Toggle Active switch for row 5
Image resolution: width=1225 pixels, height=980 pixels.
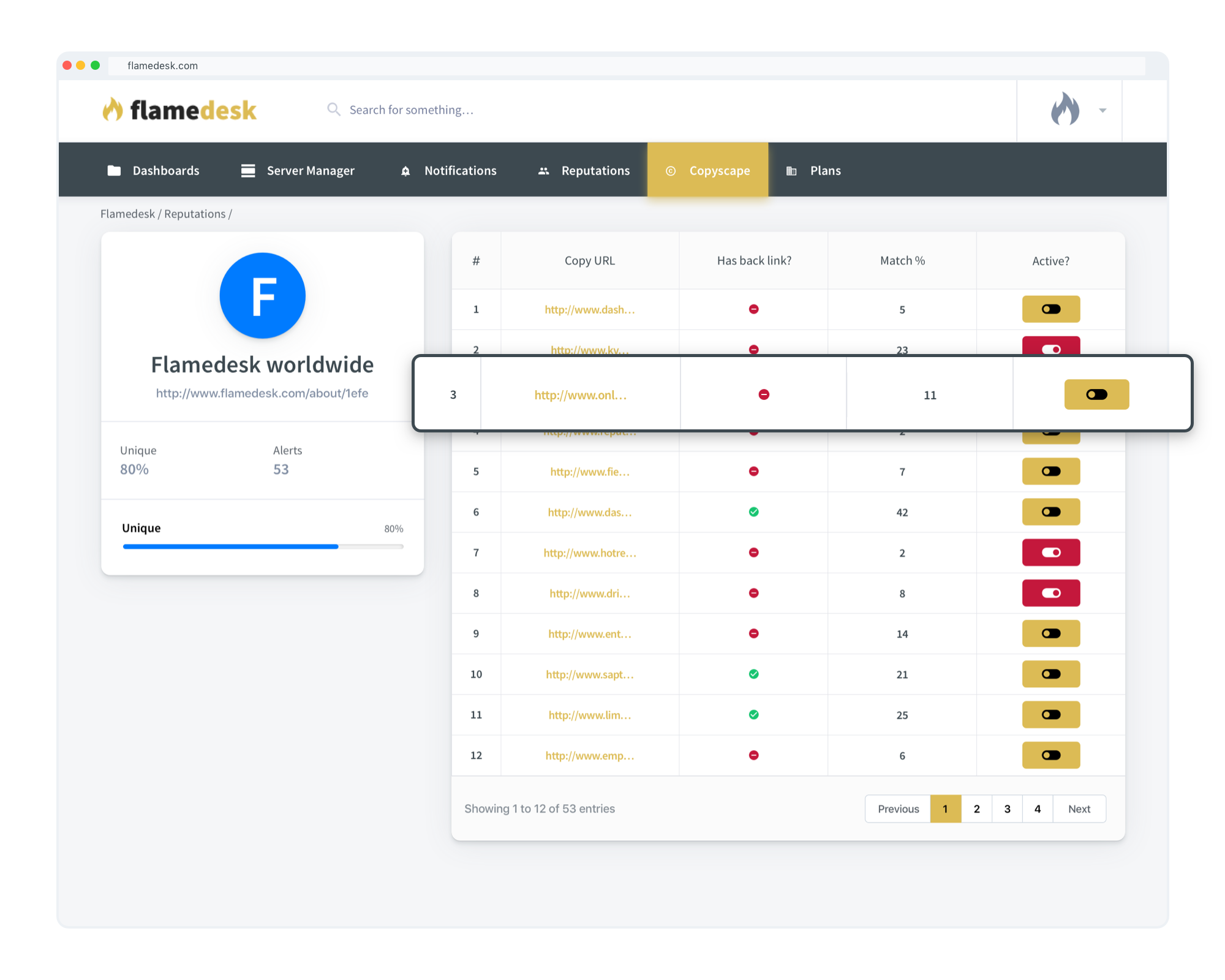(1051, 472)
